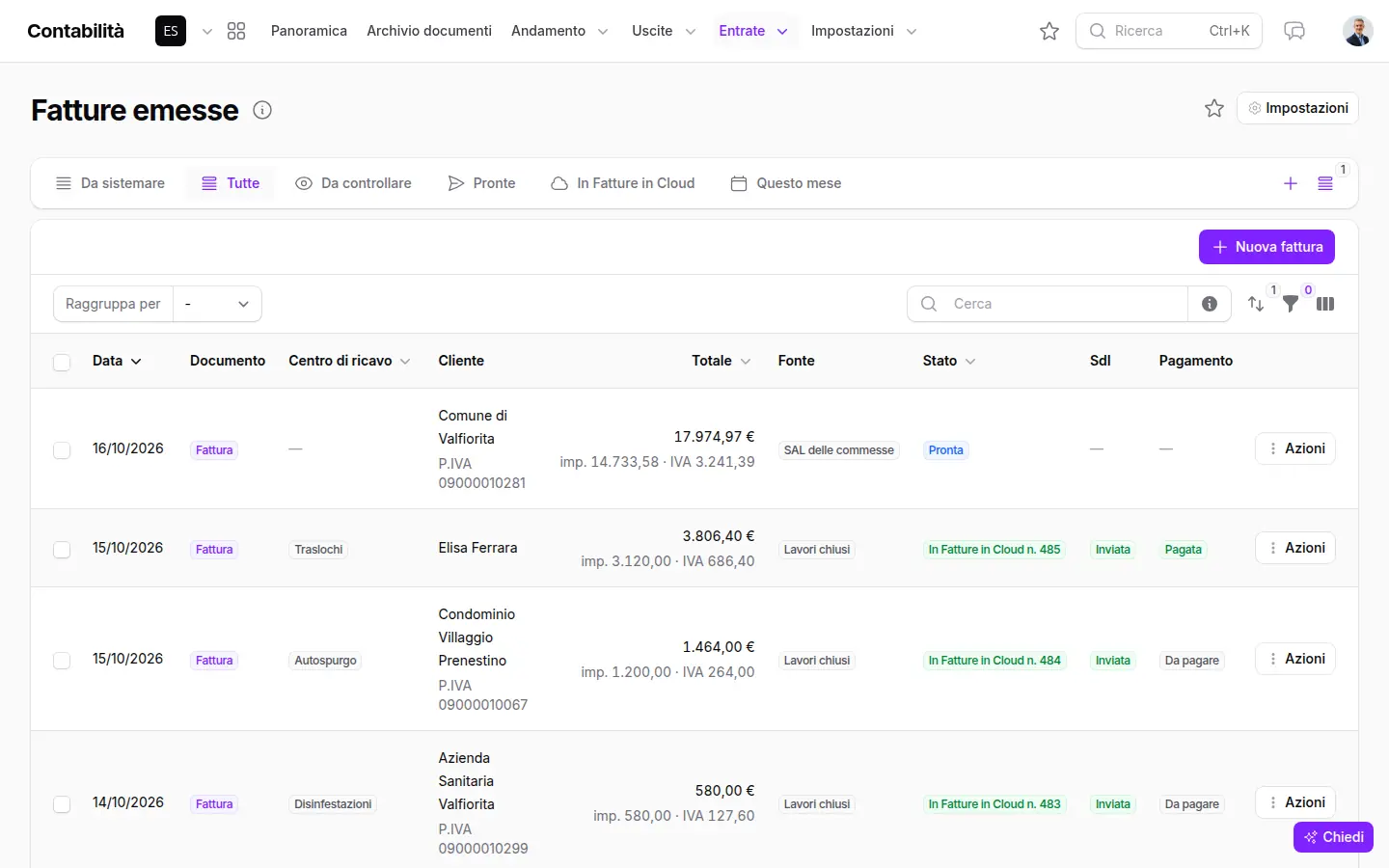Image resolution: width=1389 pixels, height=868 pixels.
Task: Switch to In Fatture in Cloud tab
Action: [622, 183]
